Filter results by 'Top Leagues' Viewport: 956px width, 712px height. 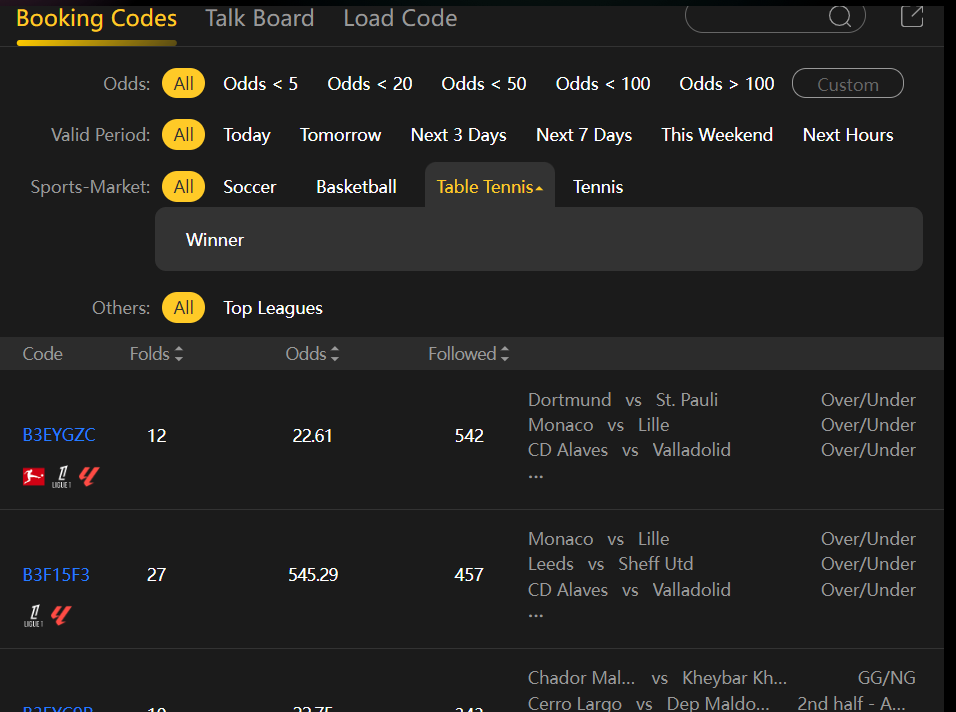pyautogui.click(x=272, y=308)
